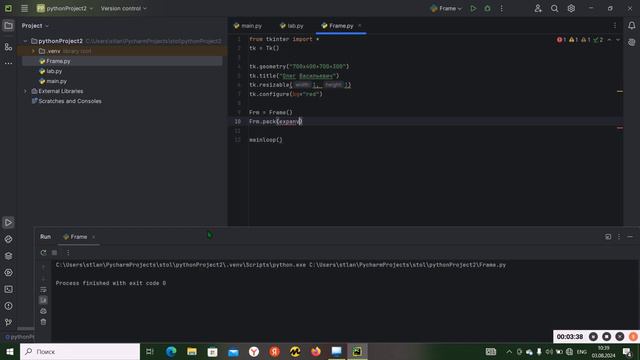Open the Database tool window icon

coord(631,42)
